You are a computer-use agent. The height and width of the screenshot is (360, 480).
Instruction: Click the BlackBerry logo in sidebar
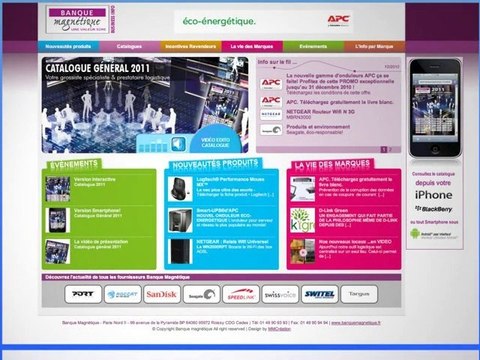(434, 209)
